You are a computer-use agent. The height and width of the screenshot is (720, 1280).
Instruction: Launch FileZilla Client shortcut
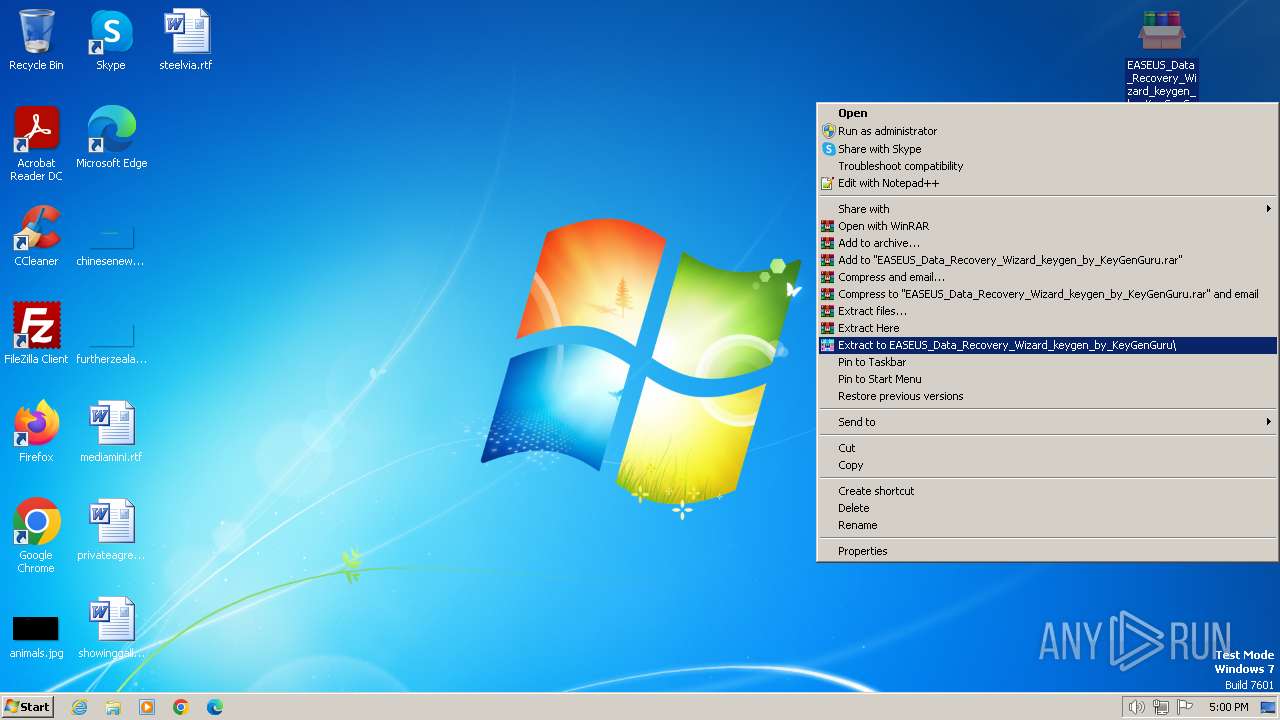tap(36, 334)
